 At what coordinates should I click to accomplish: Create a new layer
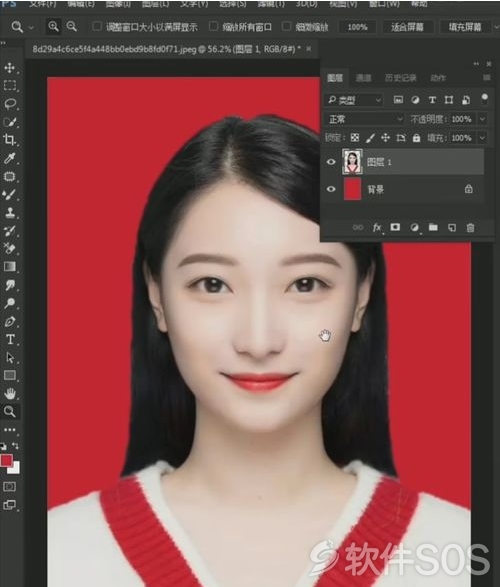[452, 228]
